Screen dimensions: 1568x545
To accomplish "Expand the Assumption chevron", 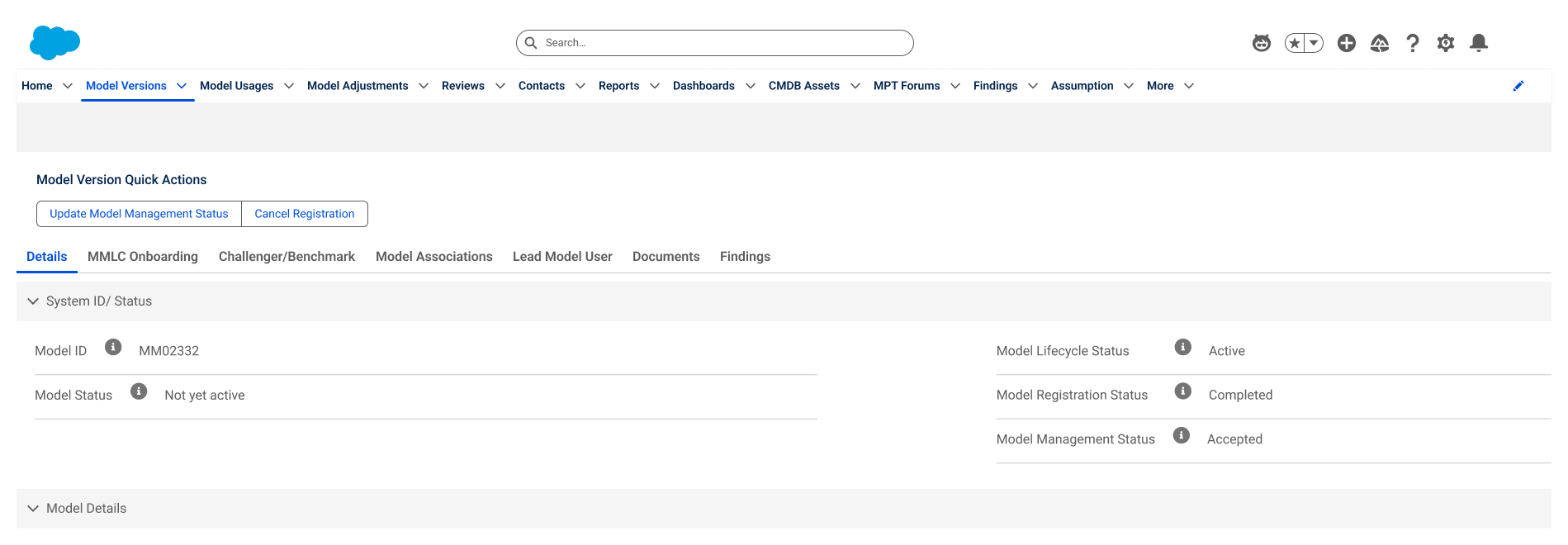I will [1129, 86].
